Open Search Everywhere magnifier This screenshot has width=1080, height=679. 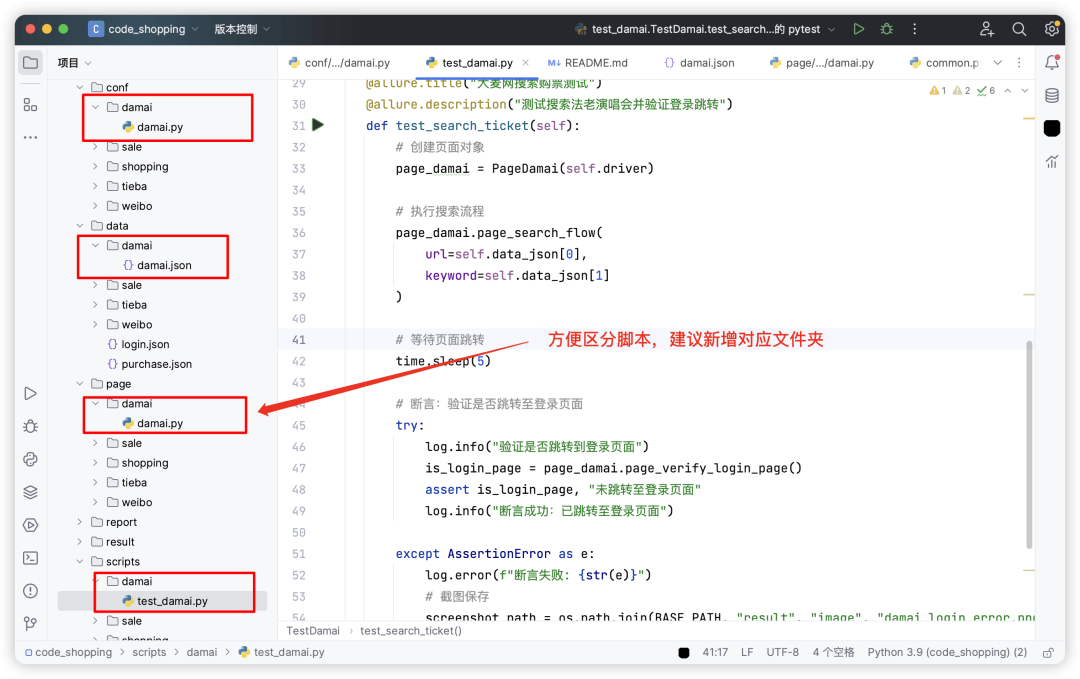tap(1019, 29)
